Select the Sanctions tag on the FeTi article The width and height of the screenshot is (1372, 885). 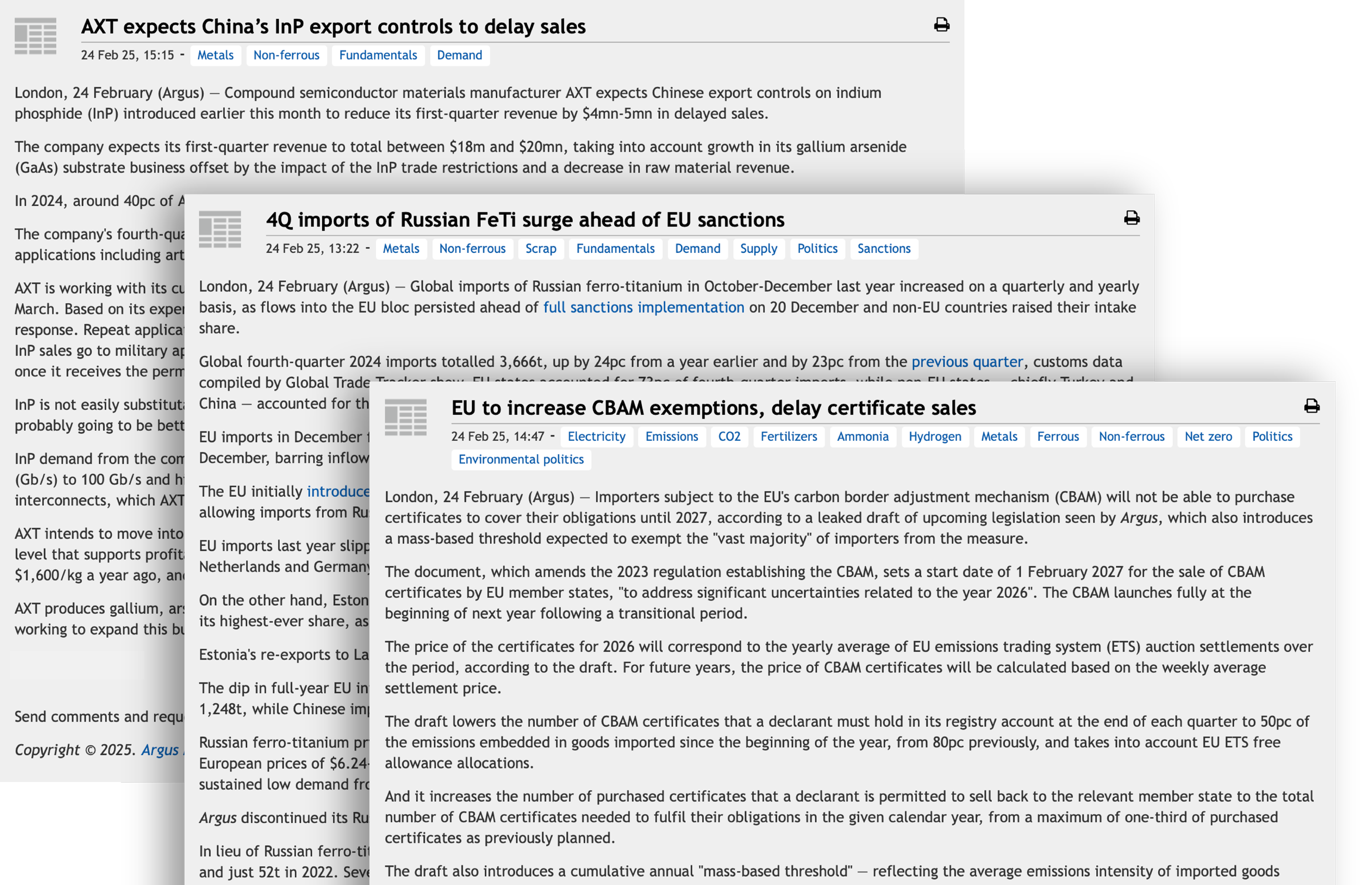(x=883, y=249)
